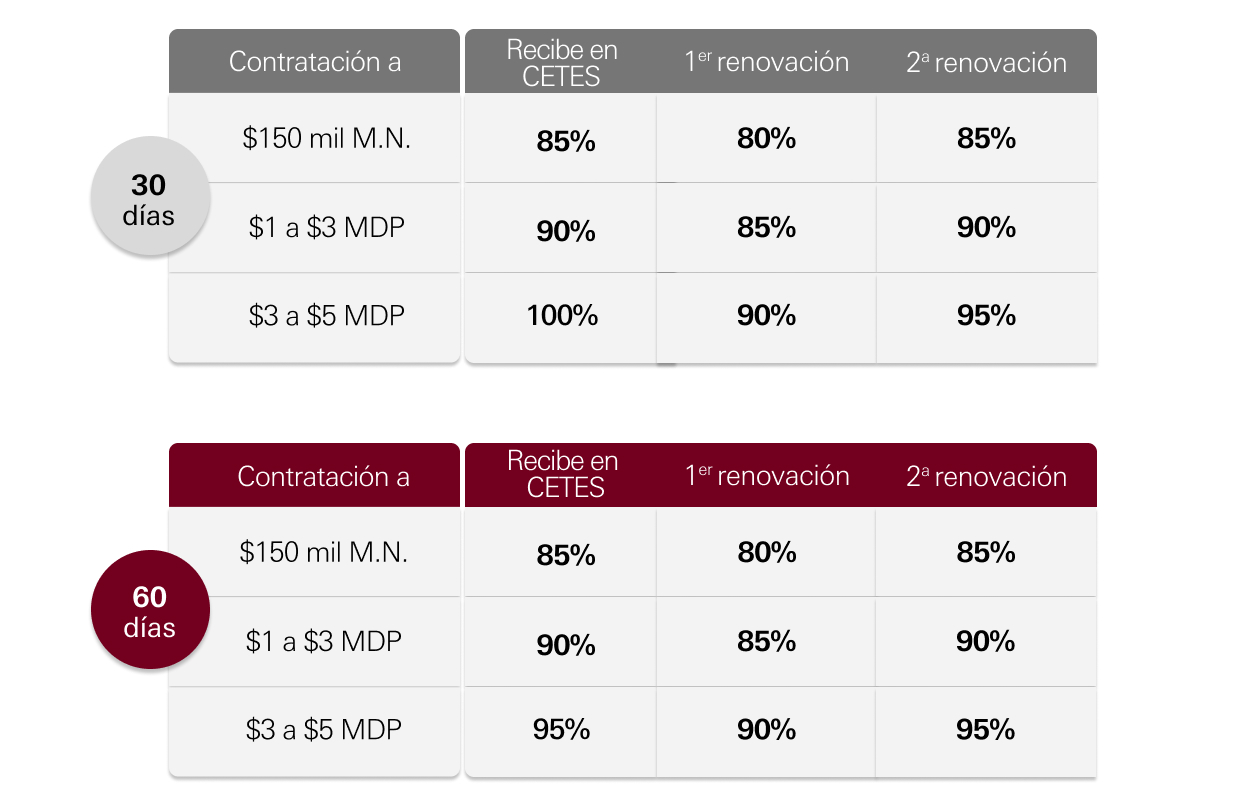This screenshot has height=800, width=1240.
Task: Click the 100% CETES value cell
Action: pyautogui.click(x=562, y=317)
